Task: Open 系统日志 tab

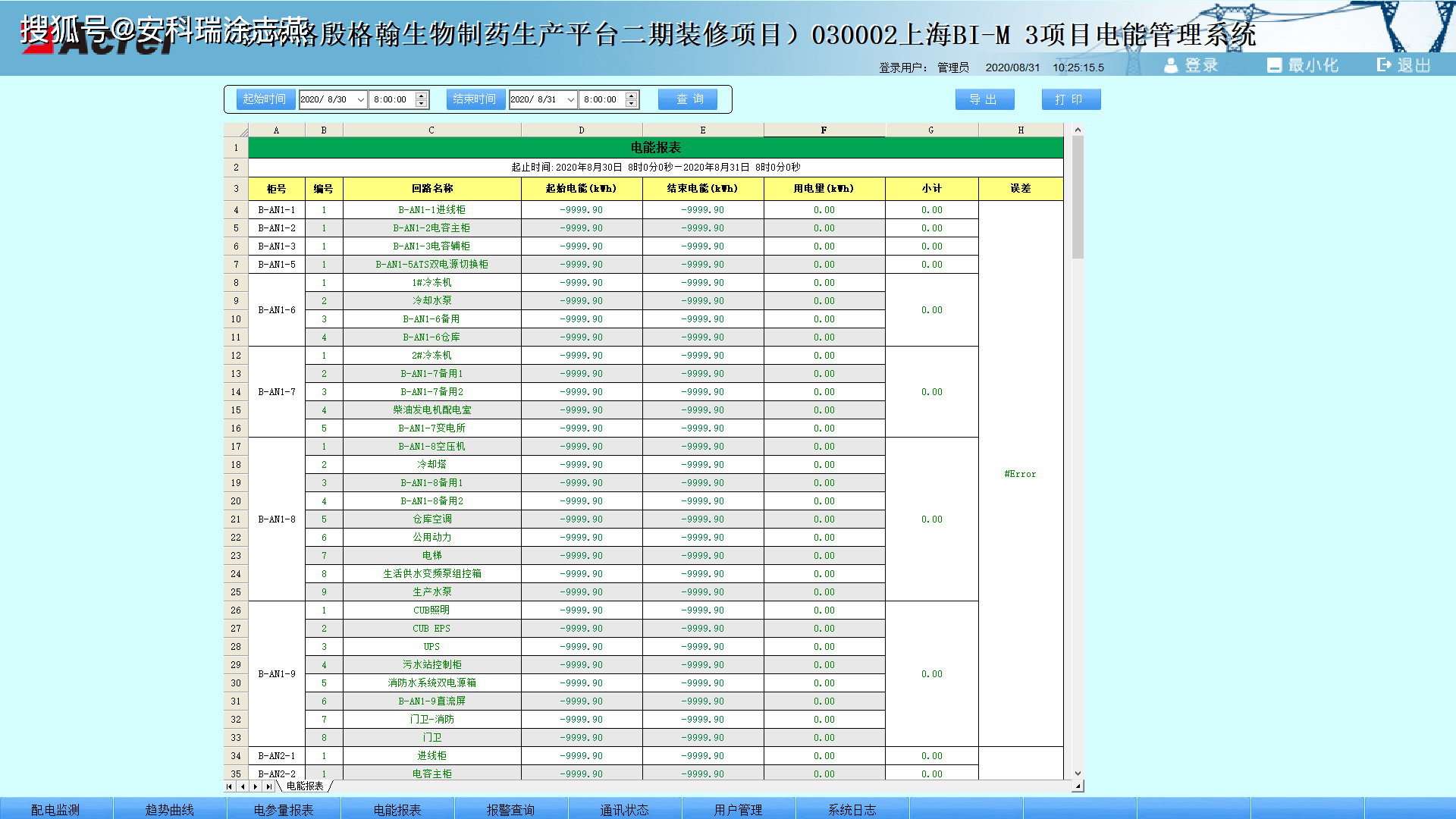Action: tap(852, 809)
